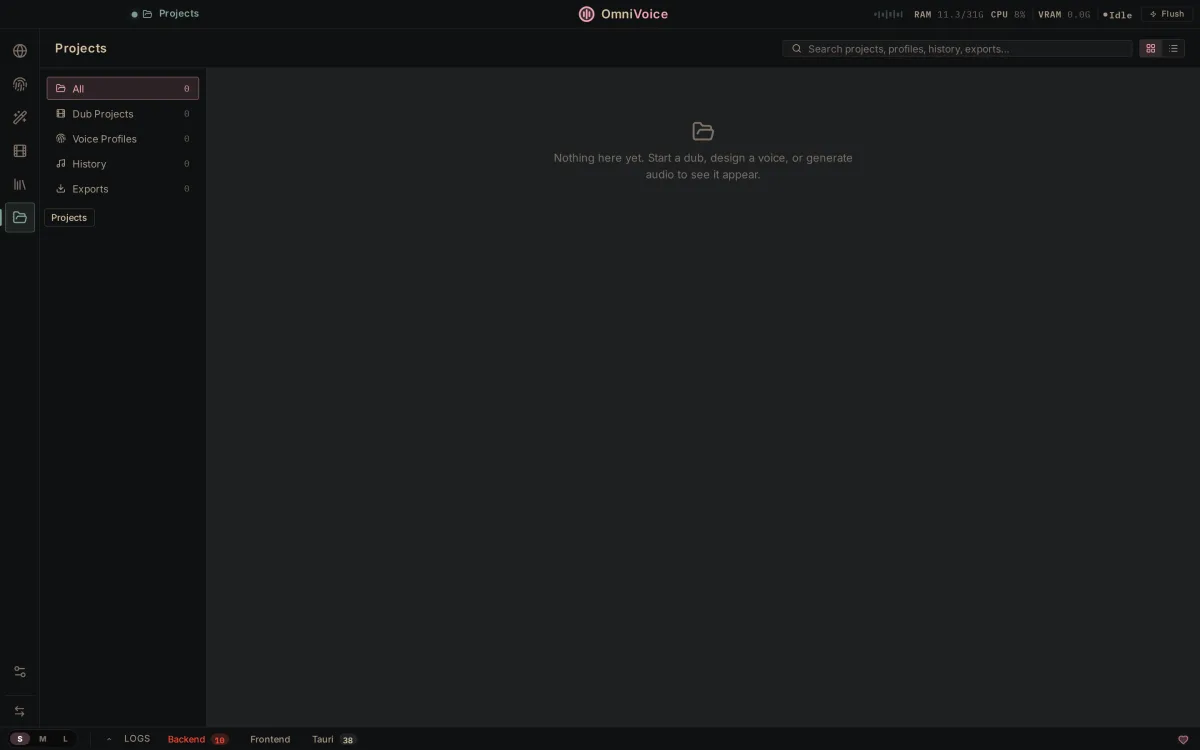The height and width of the screenshot is (750, 1200).
Task: Switch to grid view
Action: pyautogui.click(x=1151, y=48)
